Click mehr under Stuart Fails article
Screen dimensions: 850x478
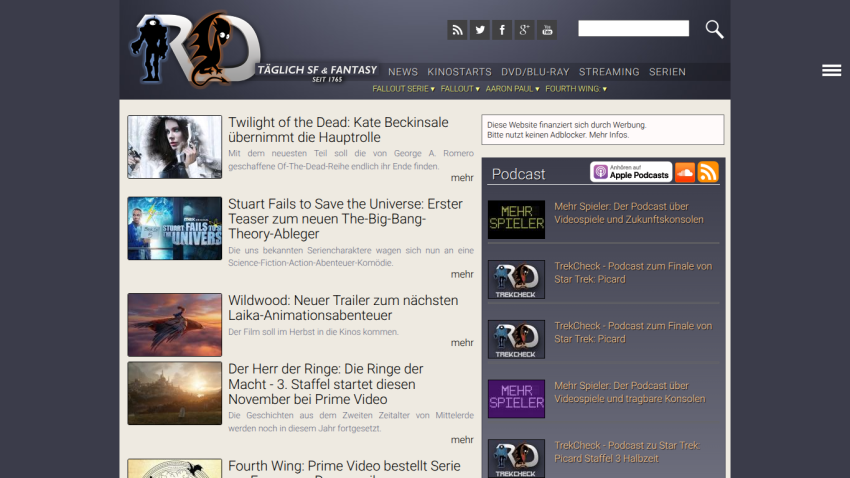462,274
